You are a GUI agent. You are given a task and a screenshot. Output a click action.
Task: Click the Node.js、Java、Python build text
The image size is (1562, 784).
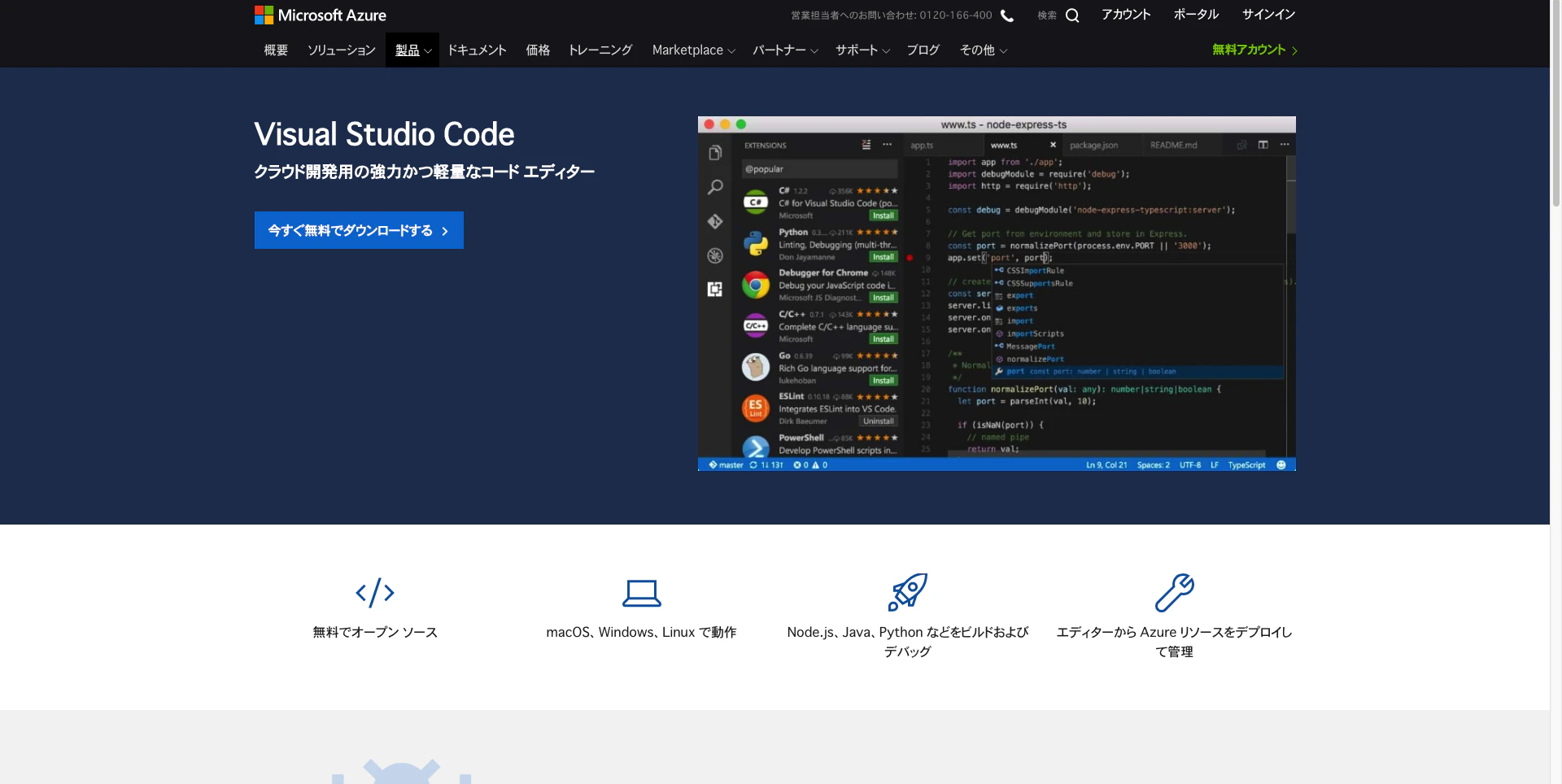(x=908, y=642)
